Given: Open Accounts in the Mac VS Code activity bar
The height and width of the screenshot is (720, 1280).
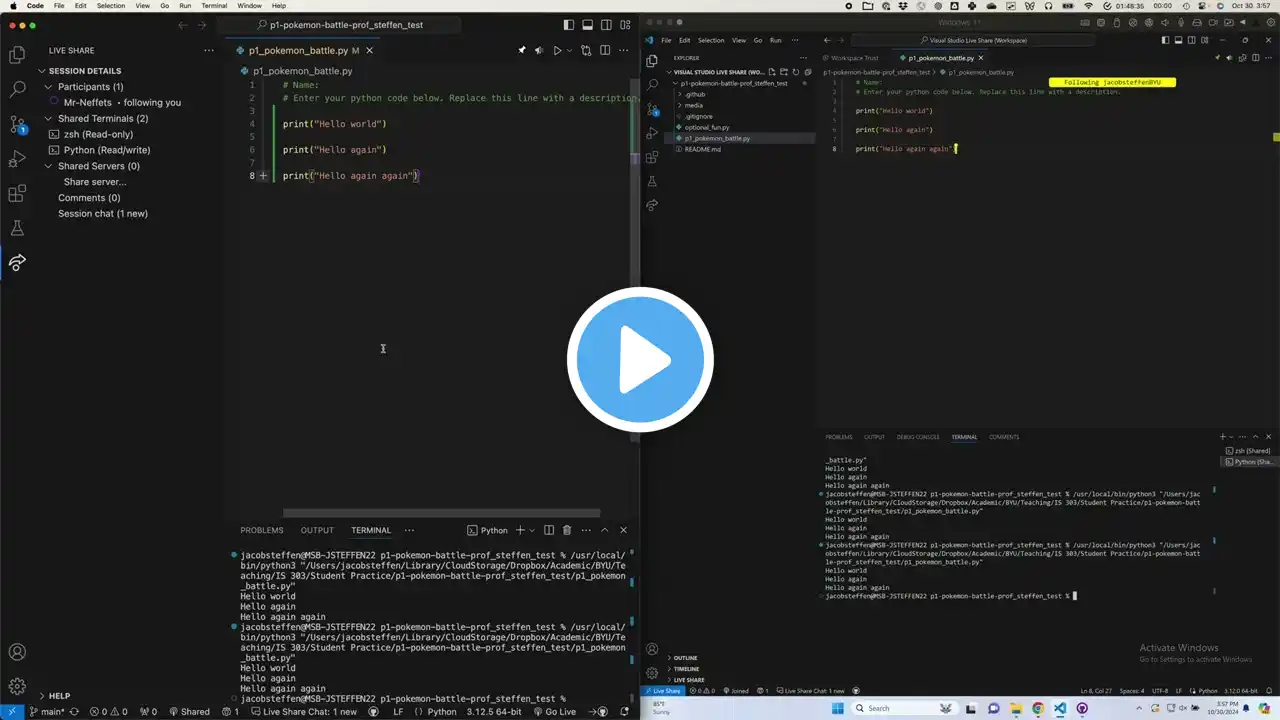Looking at the screenshot, I should click(x=17, y=652).
